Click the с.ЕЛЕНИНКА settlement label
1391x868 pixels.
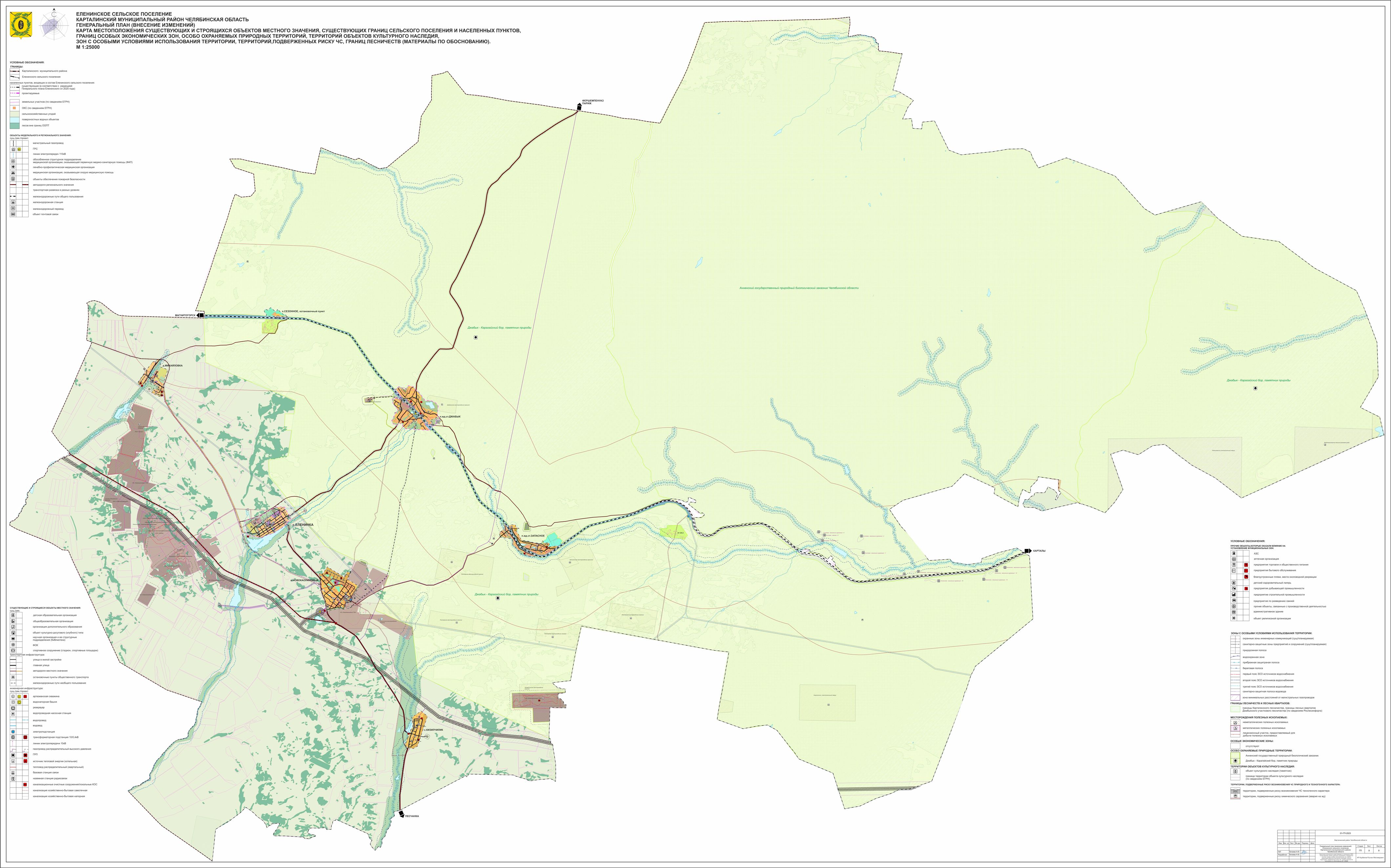tap(303, 525)
